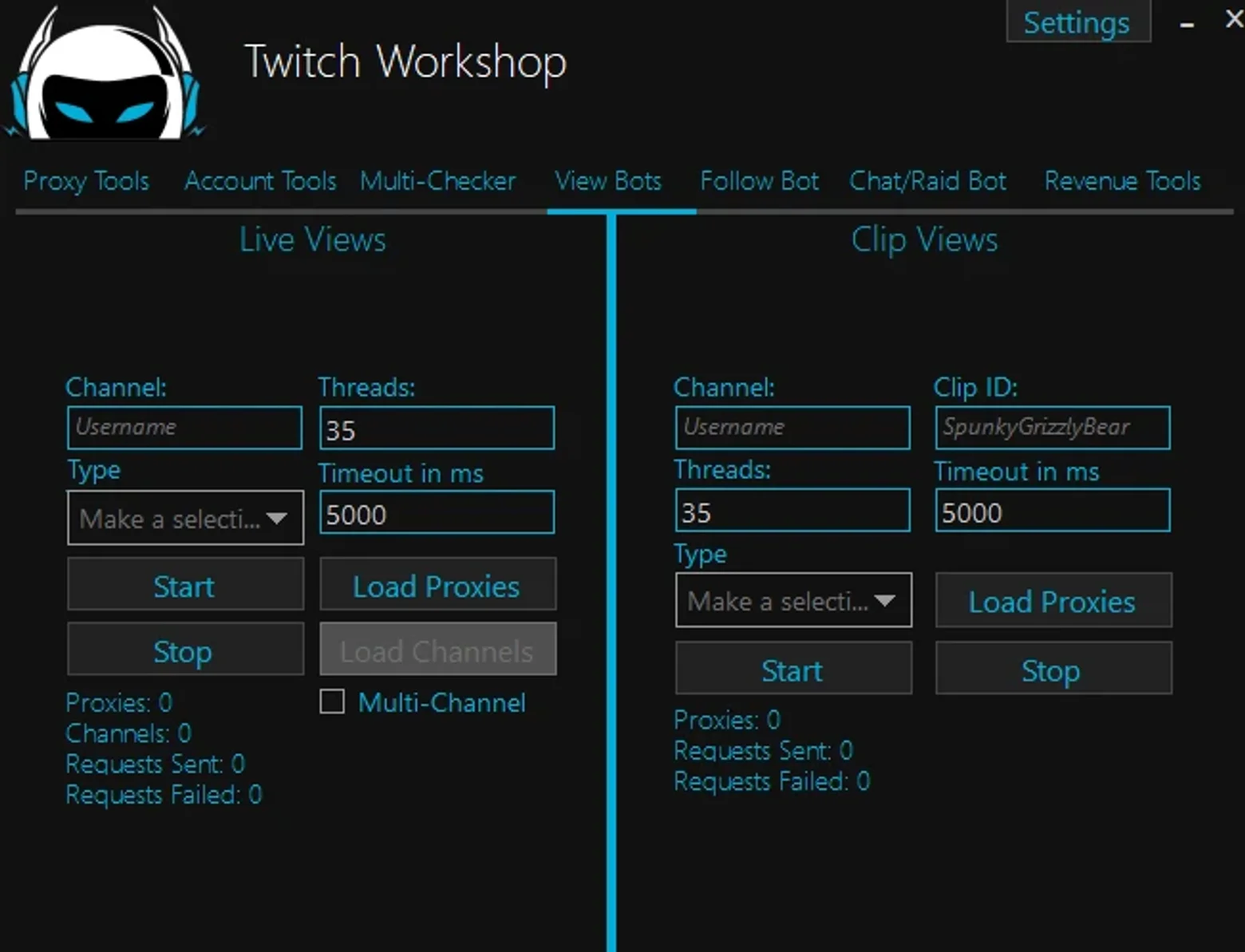
Task: Focus the Live Views Channel username field
Action: pos(185,428)
